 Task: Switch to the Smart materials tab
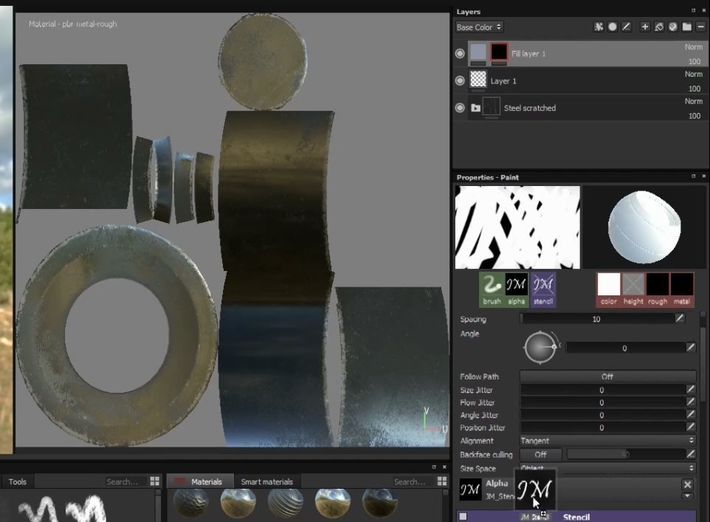[x=267, y=482]
